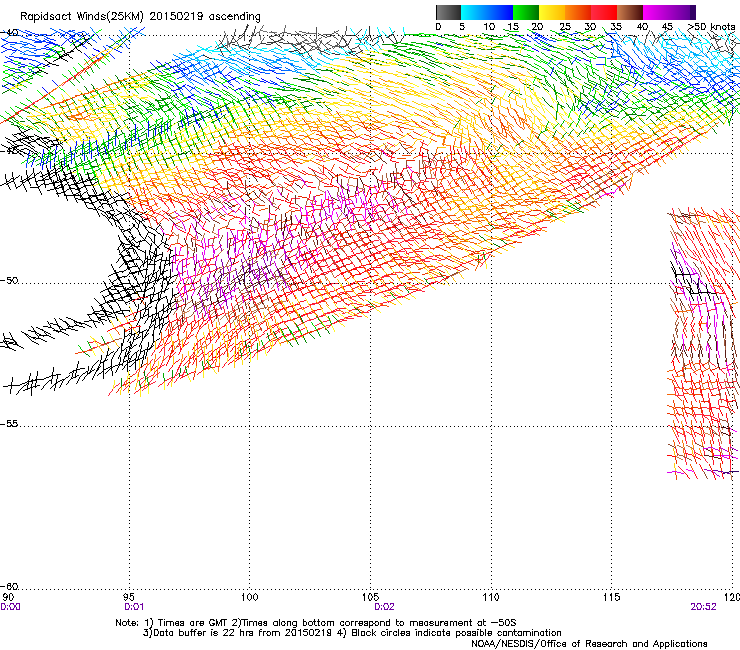Select the dark purple 45–50 knots legend segment
The height and width of the screenshot is (650, 740).
pos(682,12)
